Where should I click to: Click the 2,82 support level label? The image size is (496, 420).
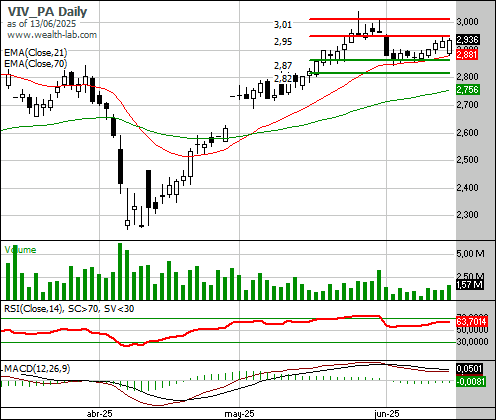(x=283, y=79)
